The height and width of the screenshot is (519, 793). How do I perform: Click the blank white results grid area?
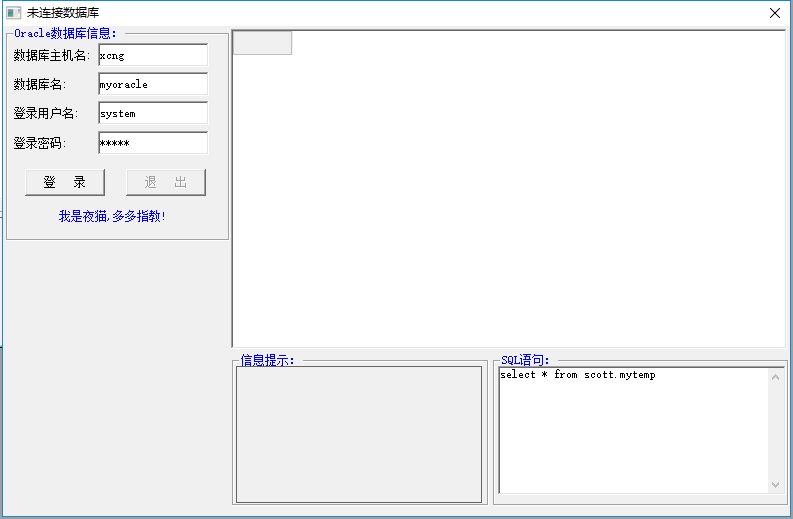pyautogui.click(x=510, y=200)
